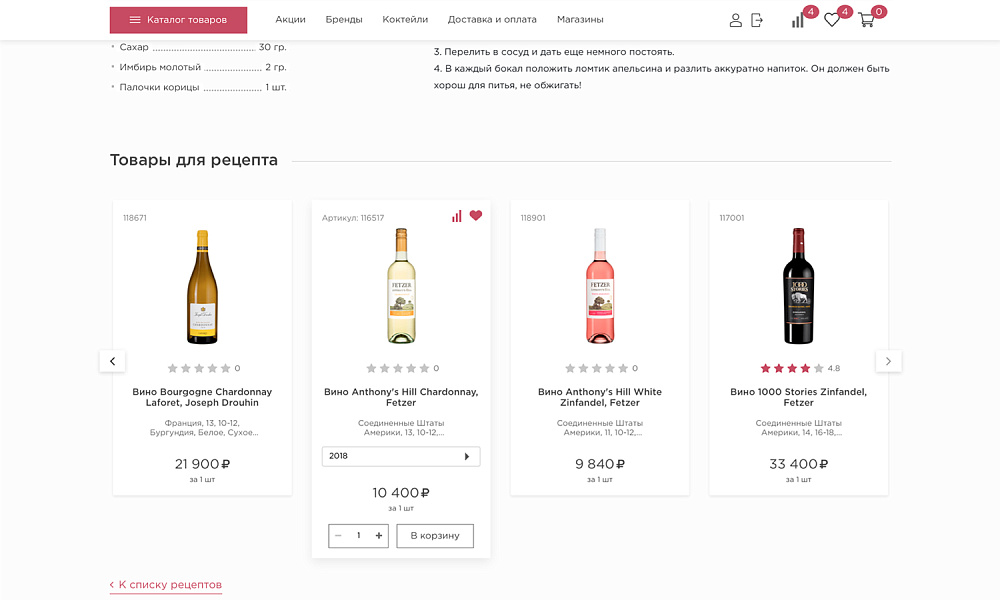Open the 2018 vintage year dropdown
Screen dimensions: 1000x600
(x=400, y=456)
